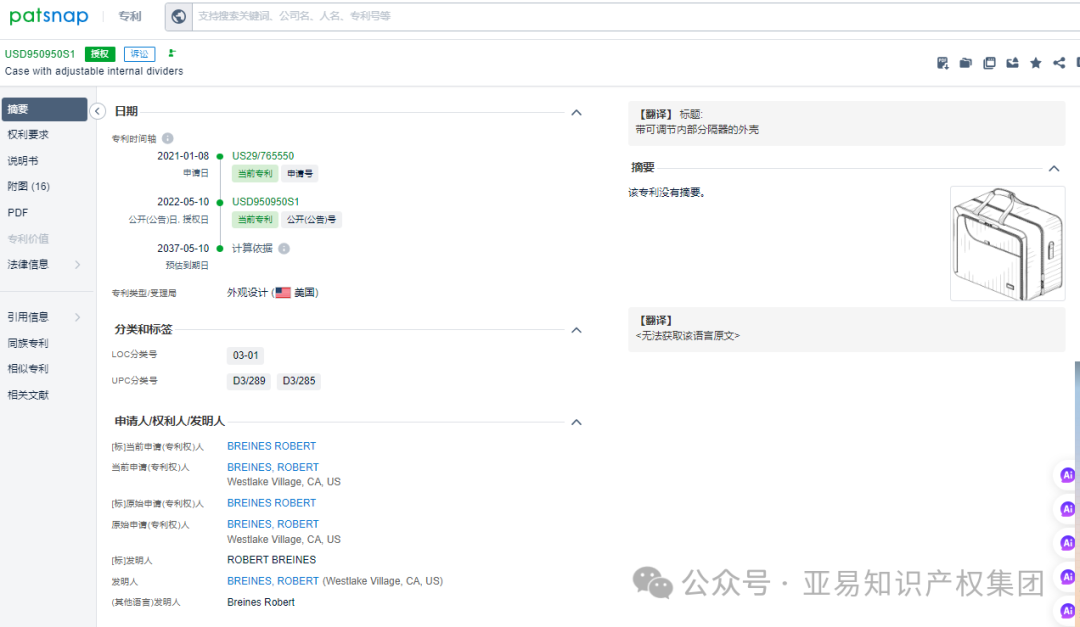Open the add-to-folder icon
The height and width of the screenshot is (627, 1080).
[965, 62]
